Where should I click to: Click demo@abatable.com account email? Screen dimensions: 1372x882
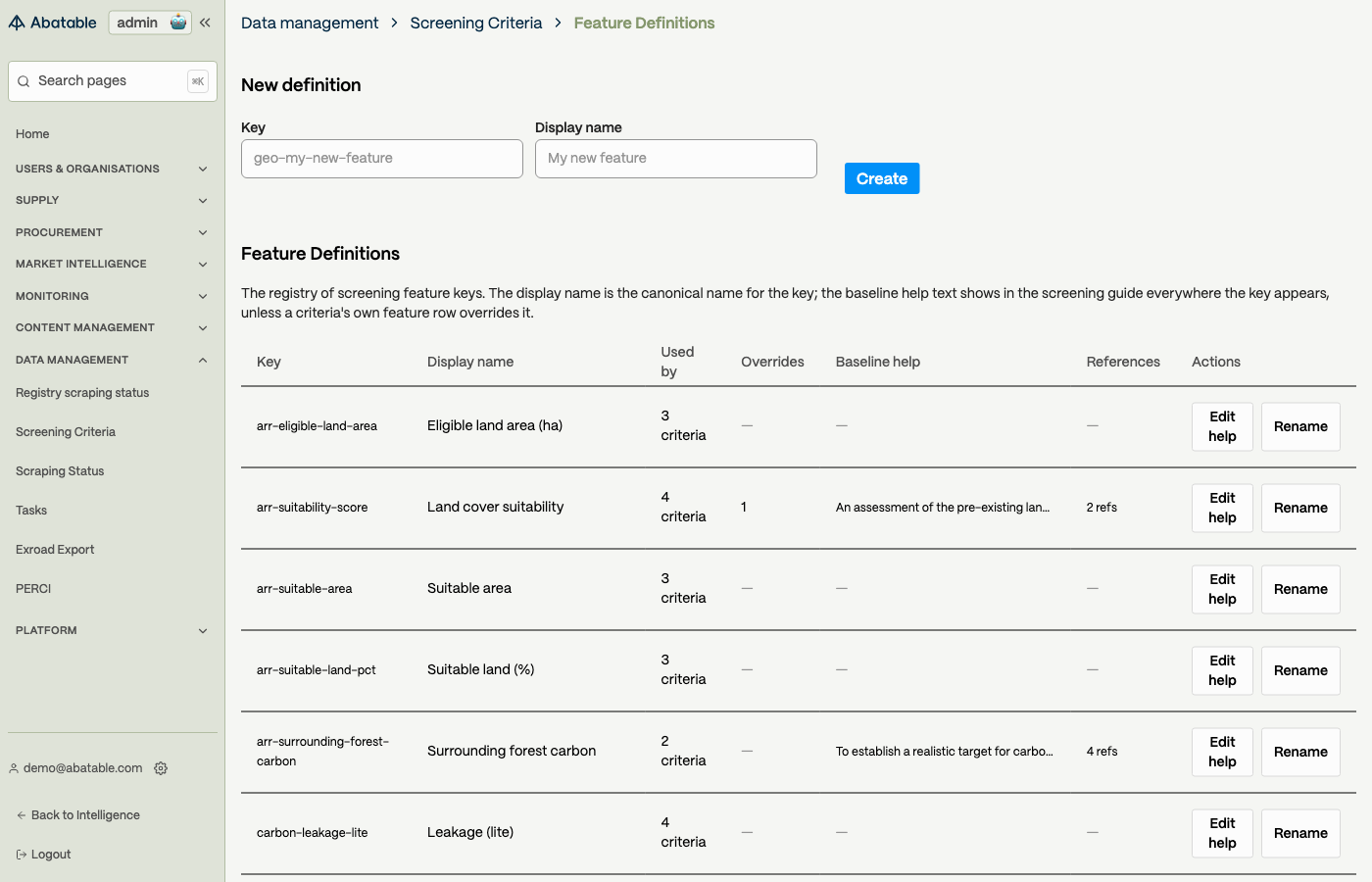tap(83, 768)
